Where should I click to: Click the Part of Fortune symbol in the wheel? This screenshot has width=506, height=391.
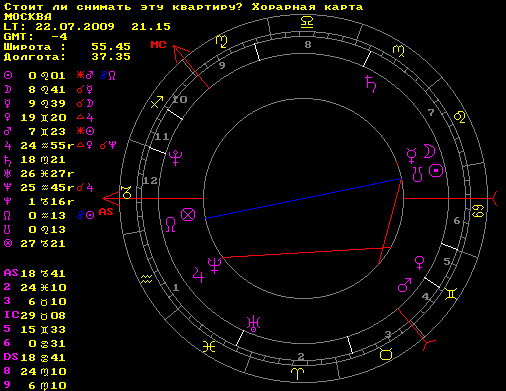pyautogui.click(x=188, y=214)
